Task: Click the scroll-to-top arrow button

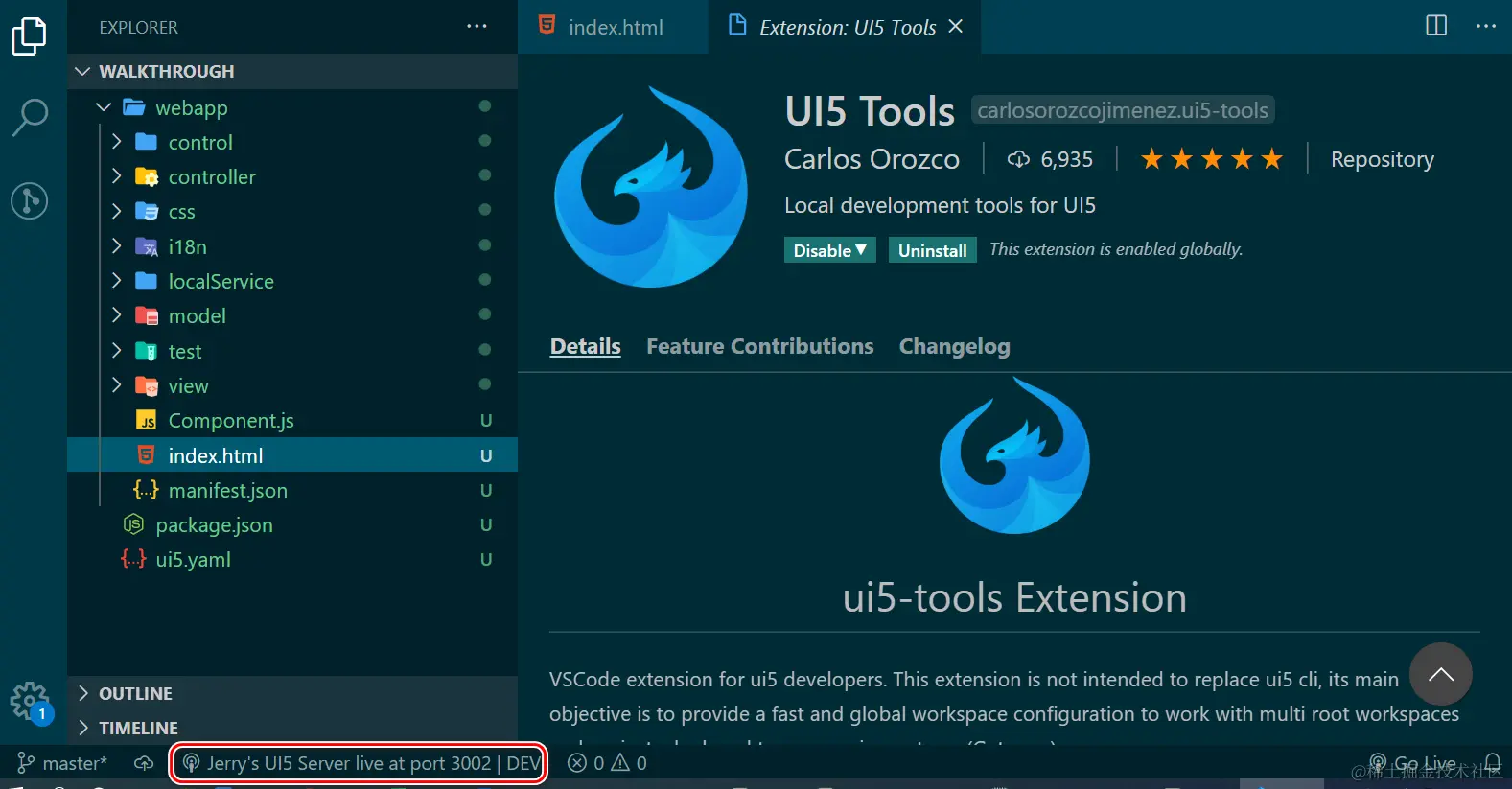Action: [x=1440, y=674]
